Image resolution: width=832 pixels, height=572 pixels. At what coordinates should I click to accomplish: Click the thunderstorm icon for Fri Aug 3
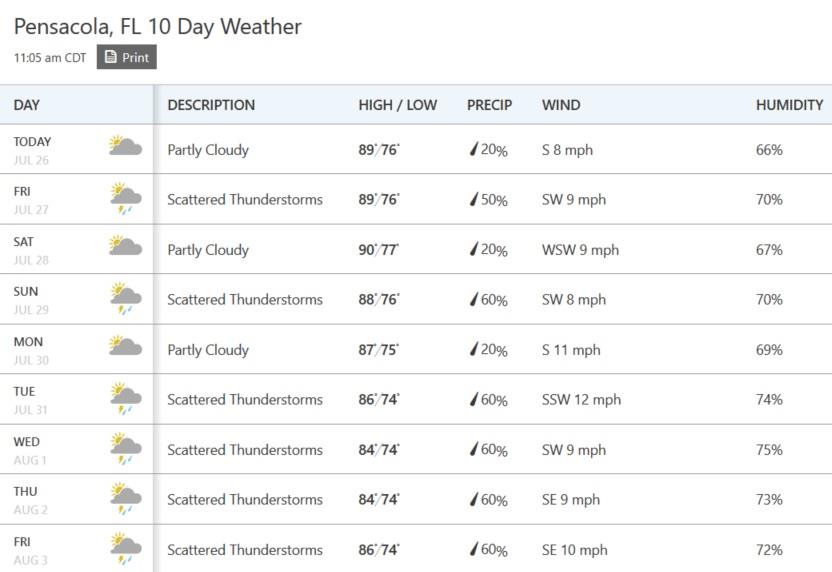point(126,548)
